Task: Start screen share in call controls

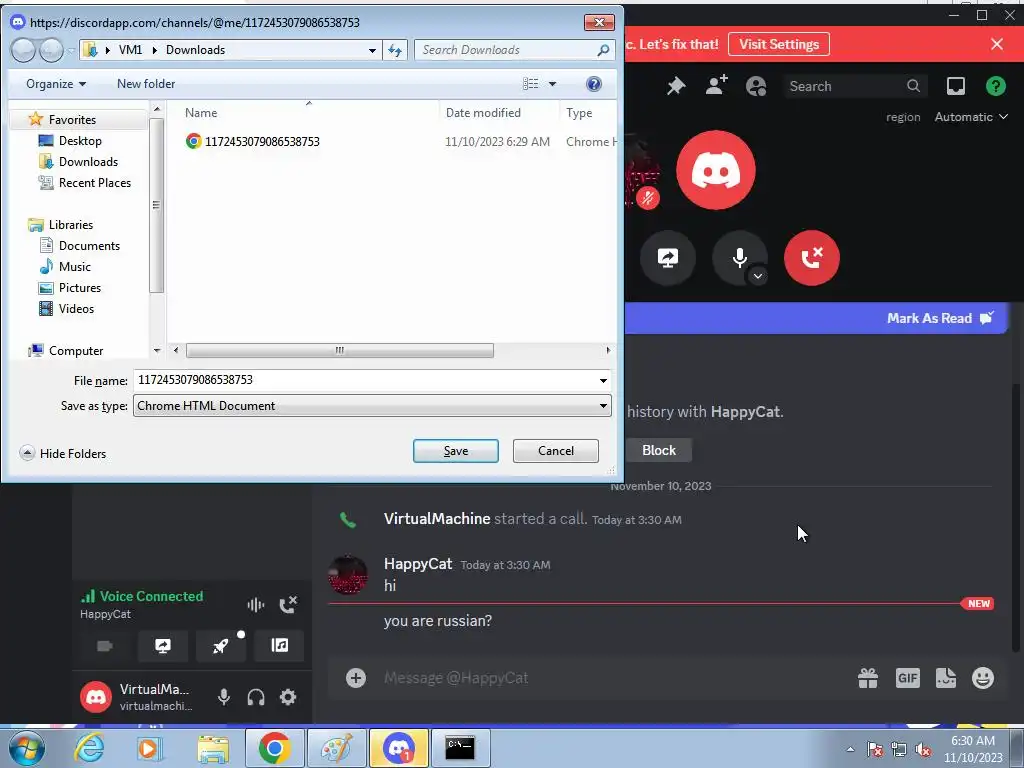Action: [667, 258]
